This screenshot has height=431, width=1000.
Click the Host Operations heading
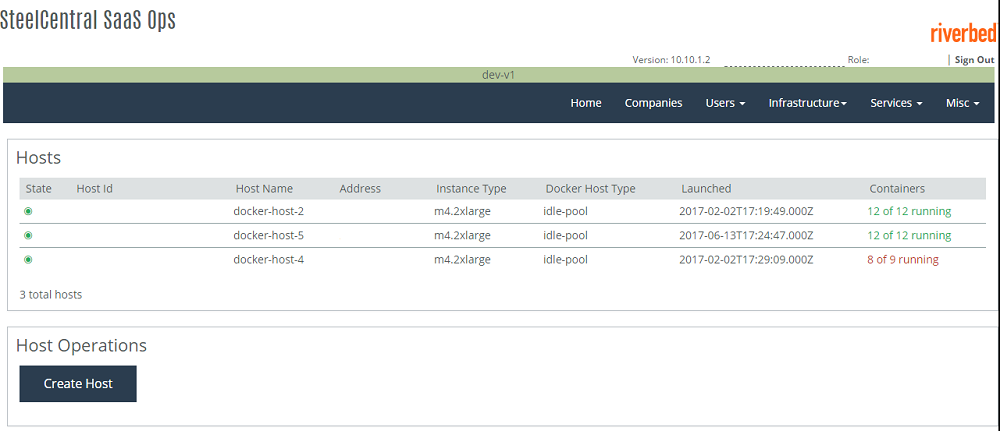tap(81, 346)
